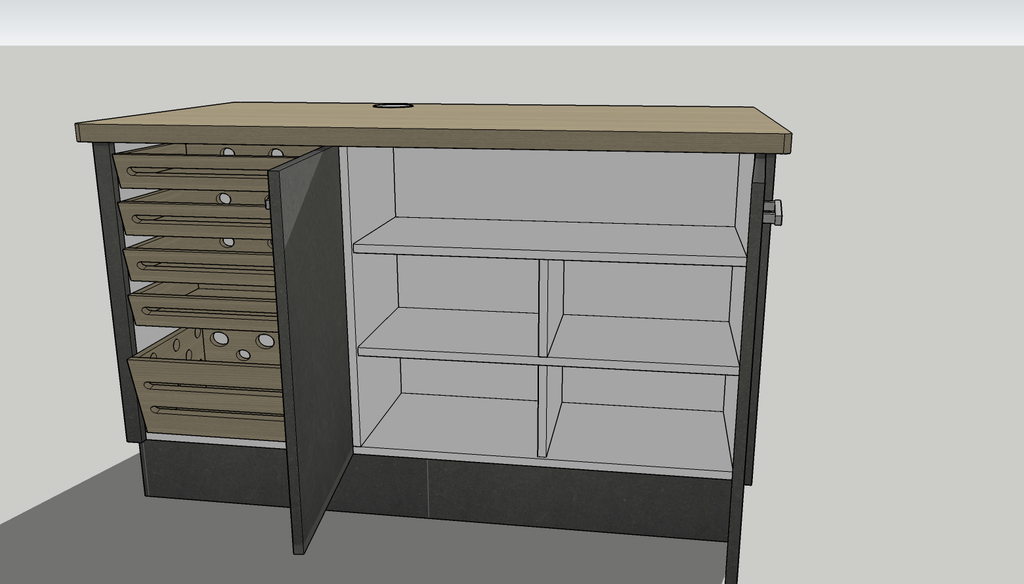Select the round cable grommet on the worktop
Screen dimensions: 1024x584
tap(393, 105)
